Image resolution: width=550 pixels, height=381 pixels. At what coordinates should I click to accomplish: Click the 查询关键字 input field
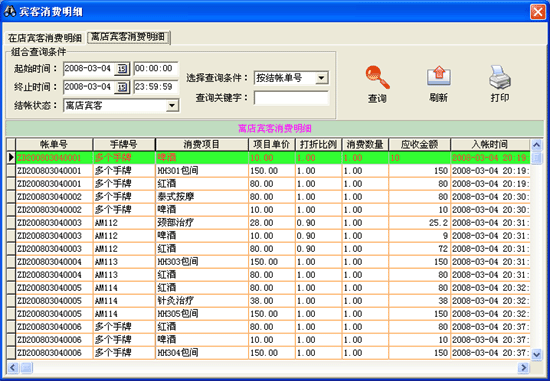click(x=291, y=98)
